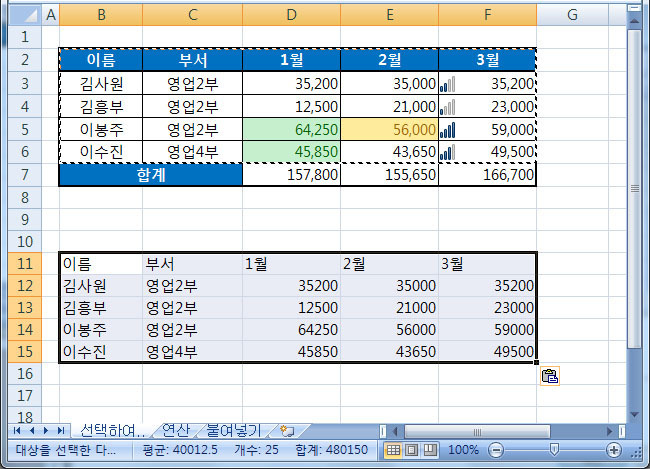
Task: Click the blue 1월 header cell
Action: coord(291,60)
